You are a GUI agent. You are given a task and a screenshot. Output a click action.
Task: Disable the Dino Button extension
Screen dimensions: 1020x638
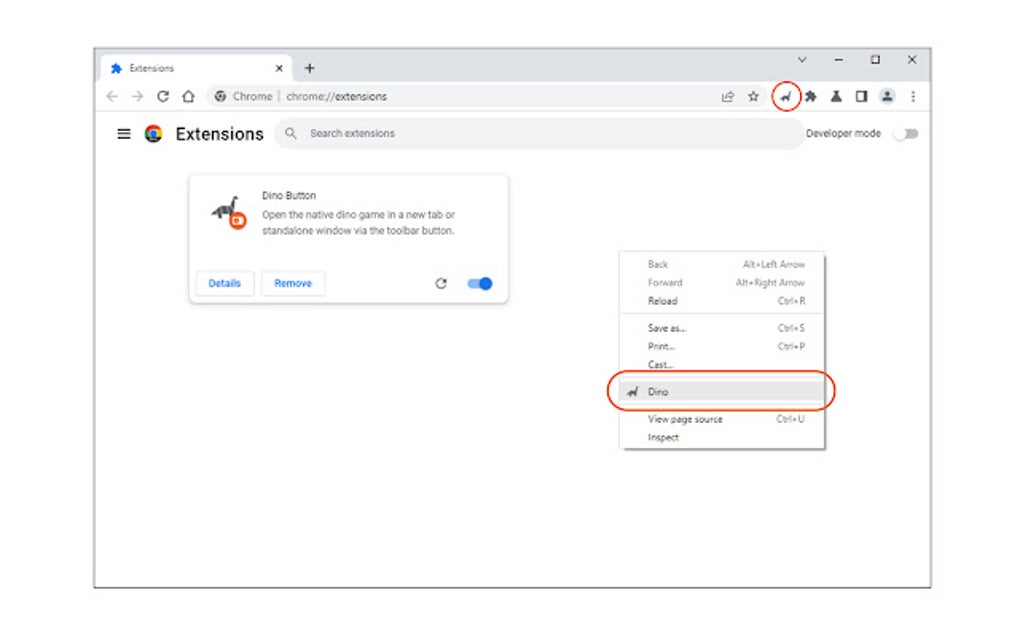pos(477,284)
